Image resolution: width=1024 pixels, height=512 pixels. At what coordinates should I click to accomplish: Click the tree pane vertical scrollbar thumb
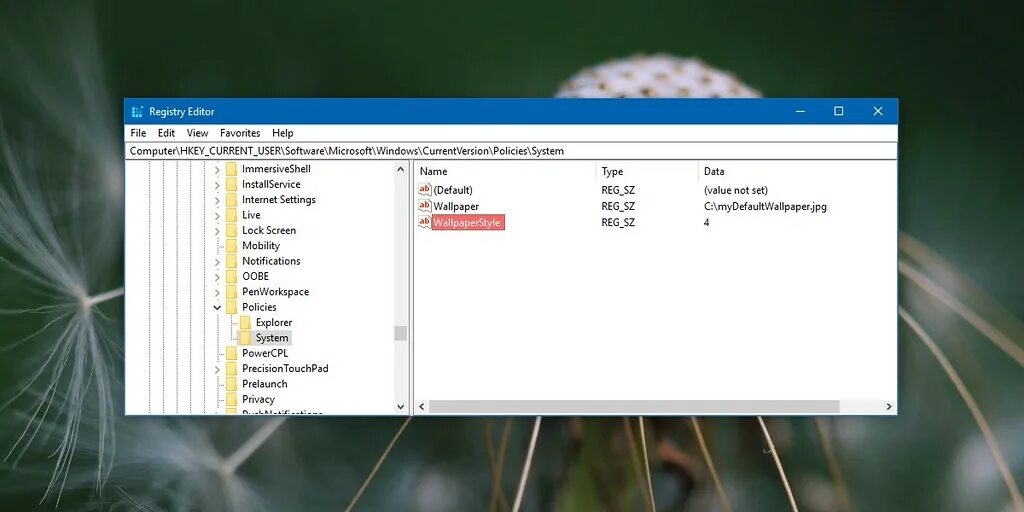pos(400,333)
